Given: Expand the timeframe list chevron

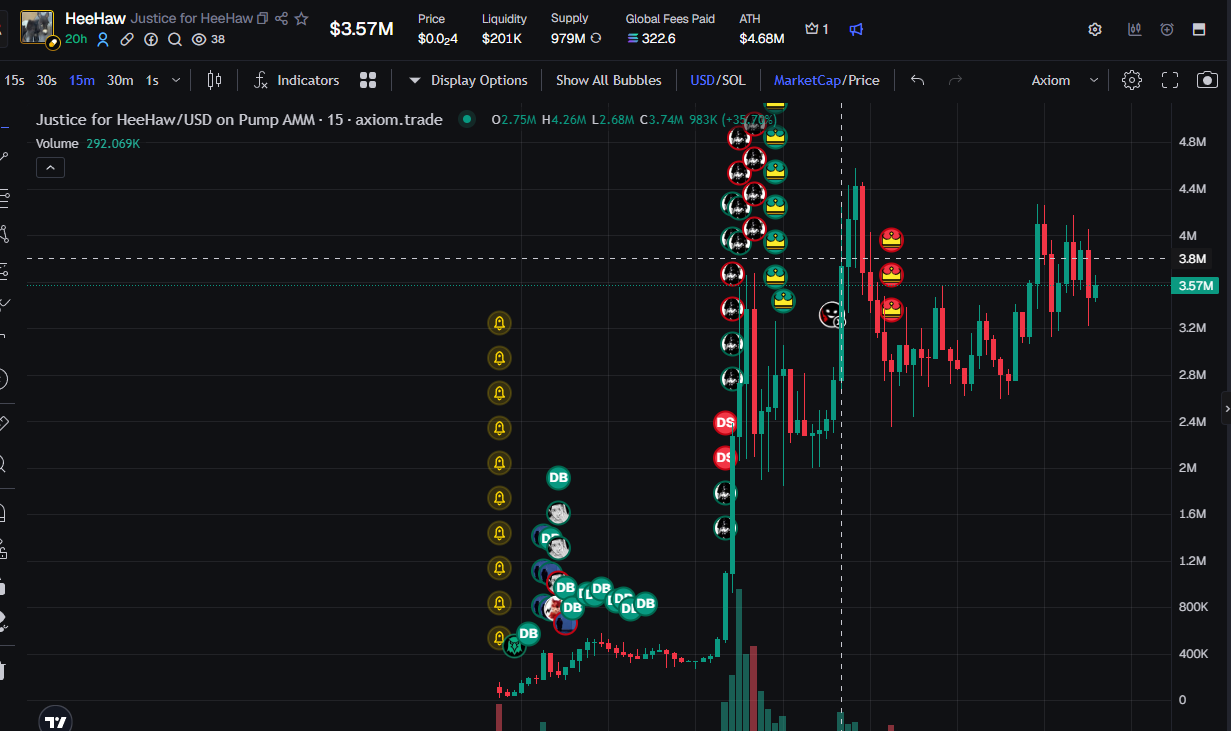Looking at the screenshot, I should [177, 80].
